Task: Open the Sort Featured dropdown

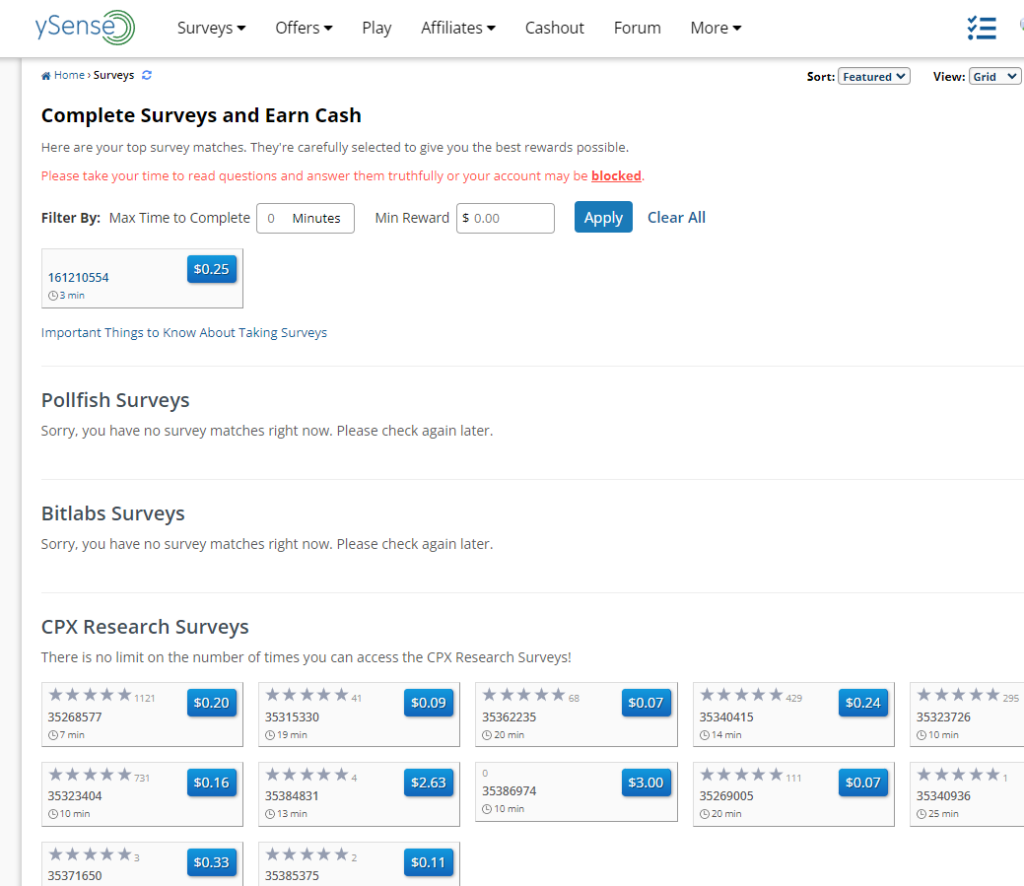Action: (x=874, y=76)
